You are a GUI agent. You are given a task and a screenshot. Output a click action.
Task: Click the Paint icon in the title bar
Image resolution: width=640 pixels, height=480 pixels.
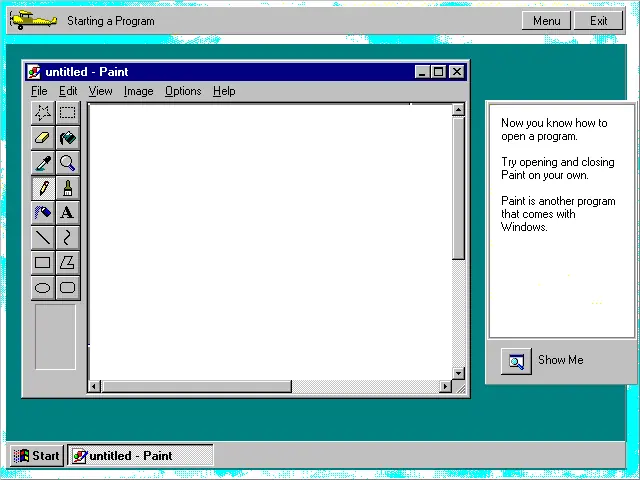click(x=34, y=72)
